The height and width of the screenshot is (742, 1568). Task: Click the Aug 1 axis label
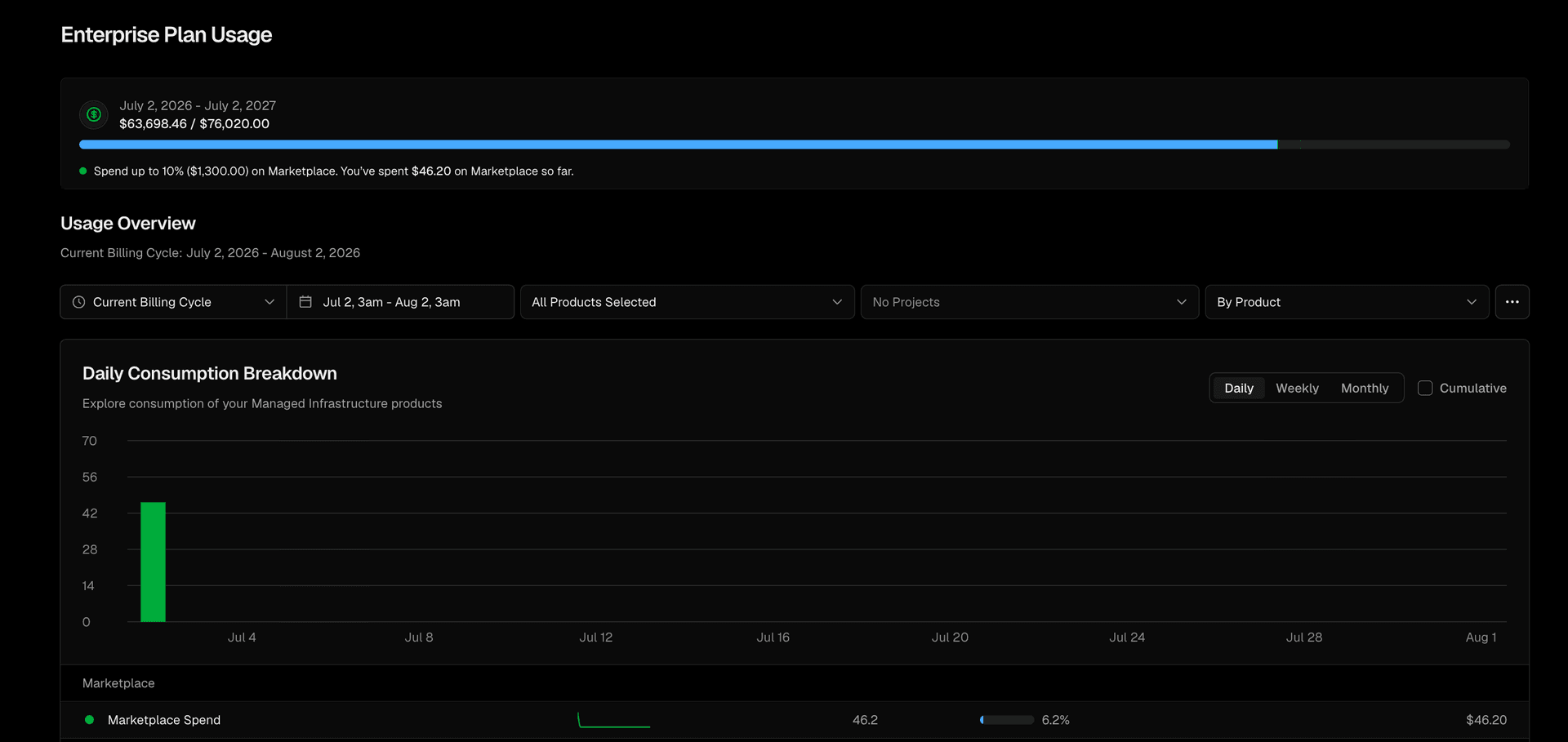(x=1481, y=638)
